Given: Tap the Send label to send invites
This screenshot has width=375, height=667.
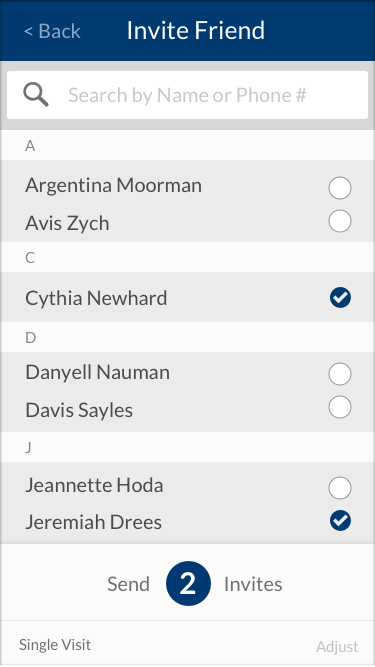Looking at the screenshot, I should [128, 584].
